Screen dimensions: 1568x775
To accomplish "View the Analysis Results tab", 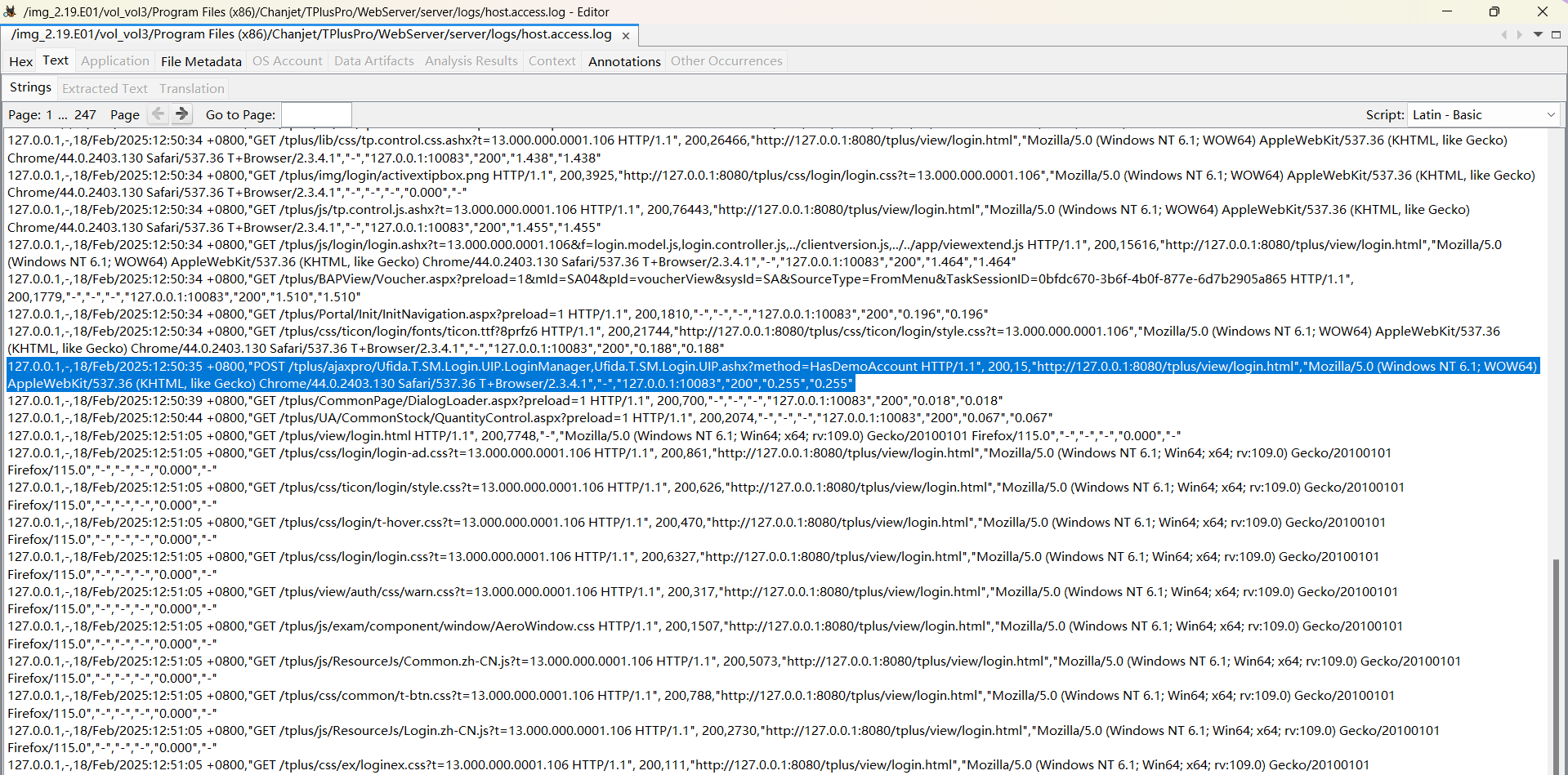I will [471, 61].
